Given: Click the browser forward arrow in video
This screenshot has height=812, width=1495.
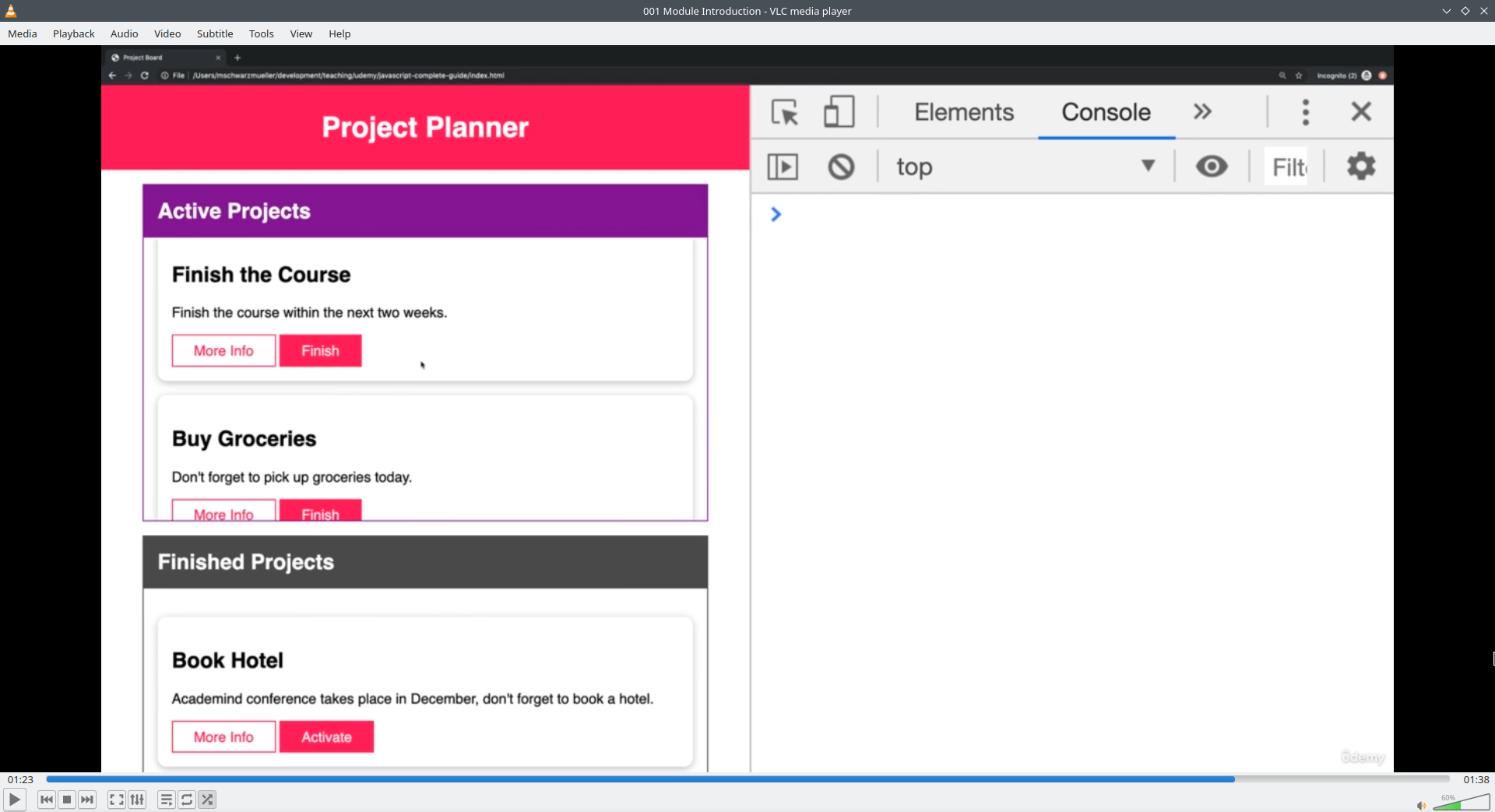Looking at the screenshot, I should [128, 76].
